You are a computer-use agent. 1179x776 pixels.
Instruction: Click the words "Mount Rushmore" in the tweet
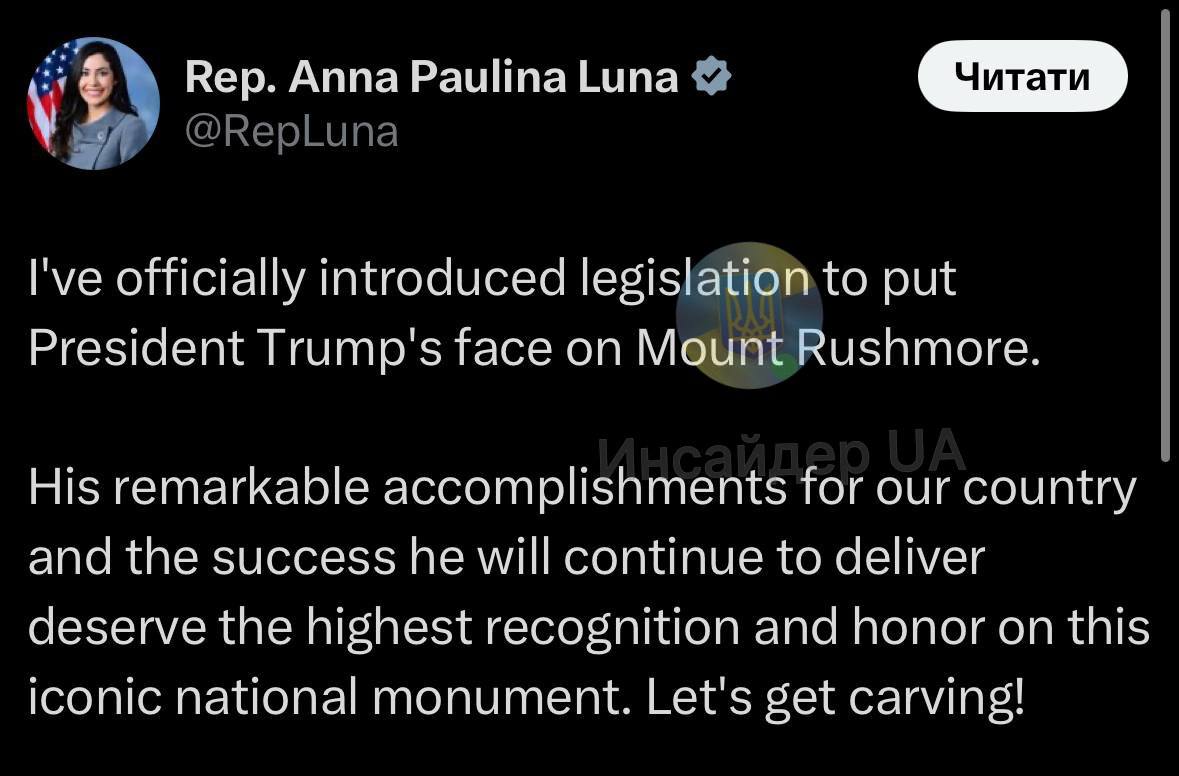(831, 348)
